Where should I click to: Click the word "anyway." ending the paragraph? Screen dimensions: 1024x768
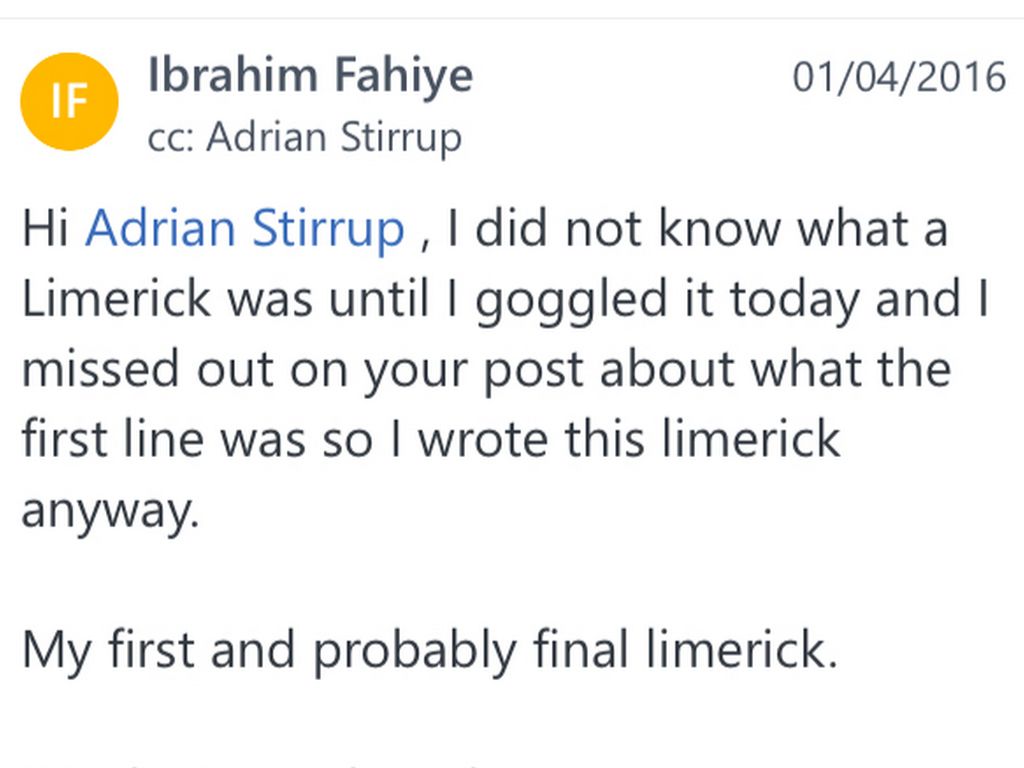(109, 511)
